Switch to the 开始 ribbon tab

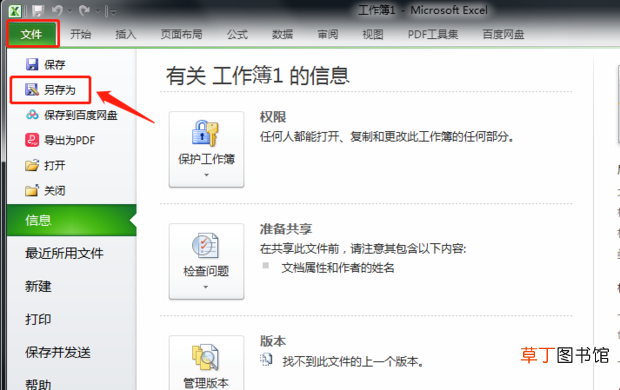[81, 34]
